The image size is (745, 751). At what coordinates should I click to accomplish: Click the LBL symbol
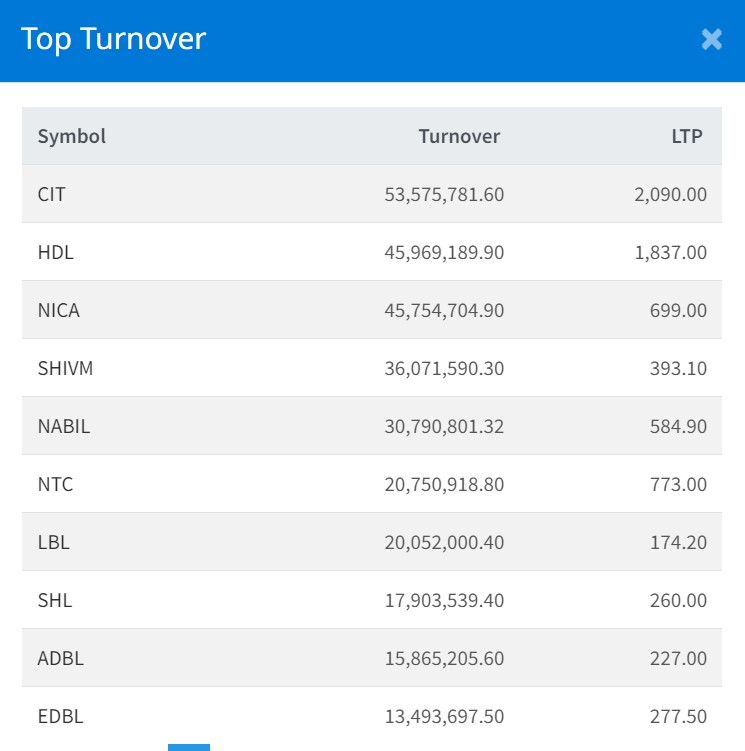coord(54,542)
